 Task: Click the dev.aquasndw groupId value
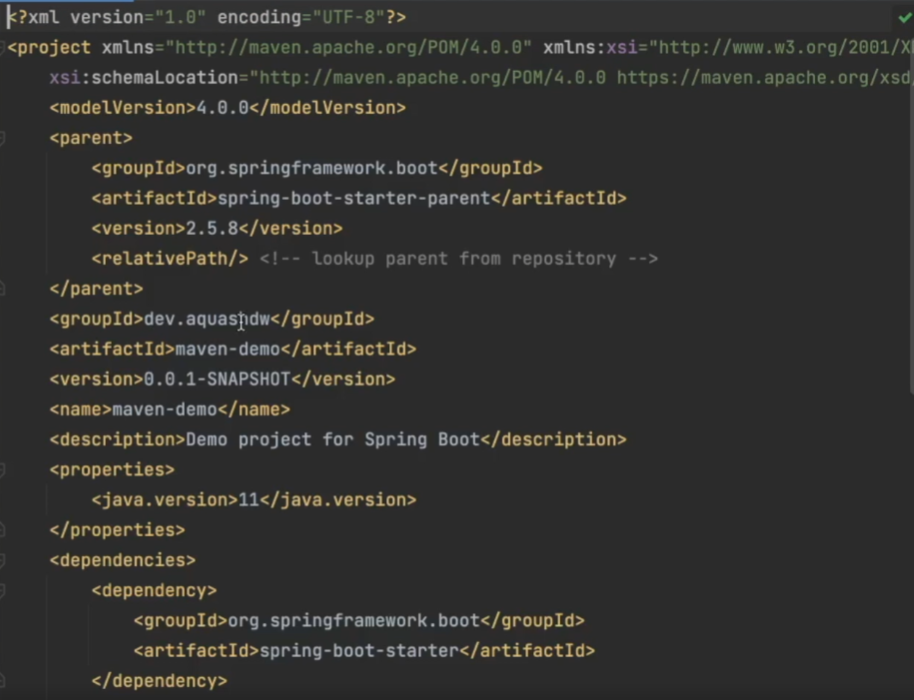[x=207, y=319]
